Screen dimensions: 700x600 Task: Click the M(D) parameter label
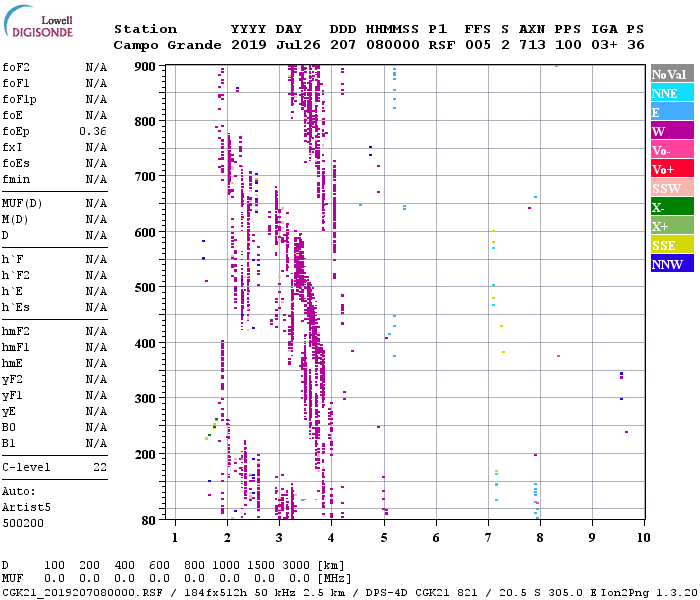coord(15,220)
